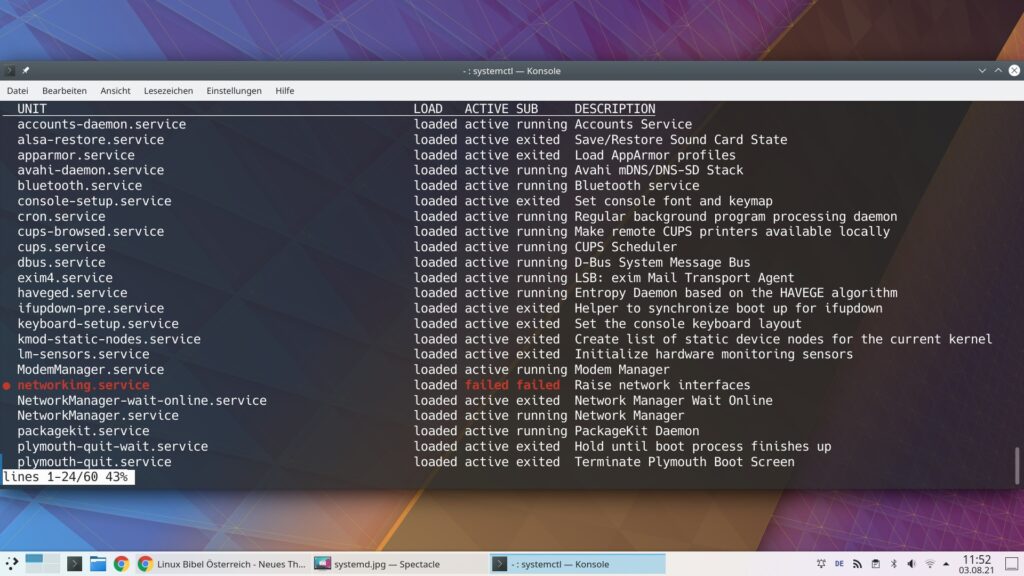The image size is (1024, 576).
Task: Click keyboard-setup.service in the list
Action: [98, 324]
